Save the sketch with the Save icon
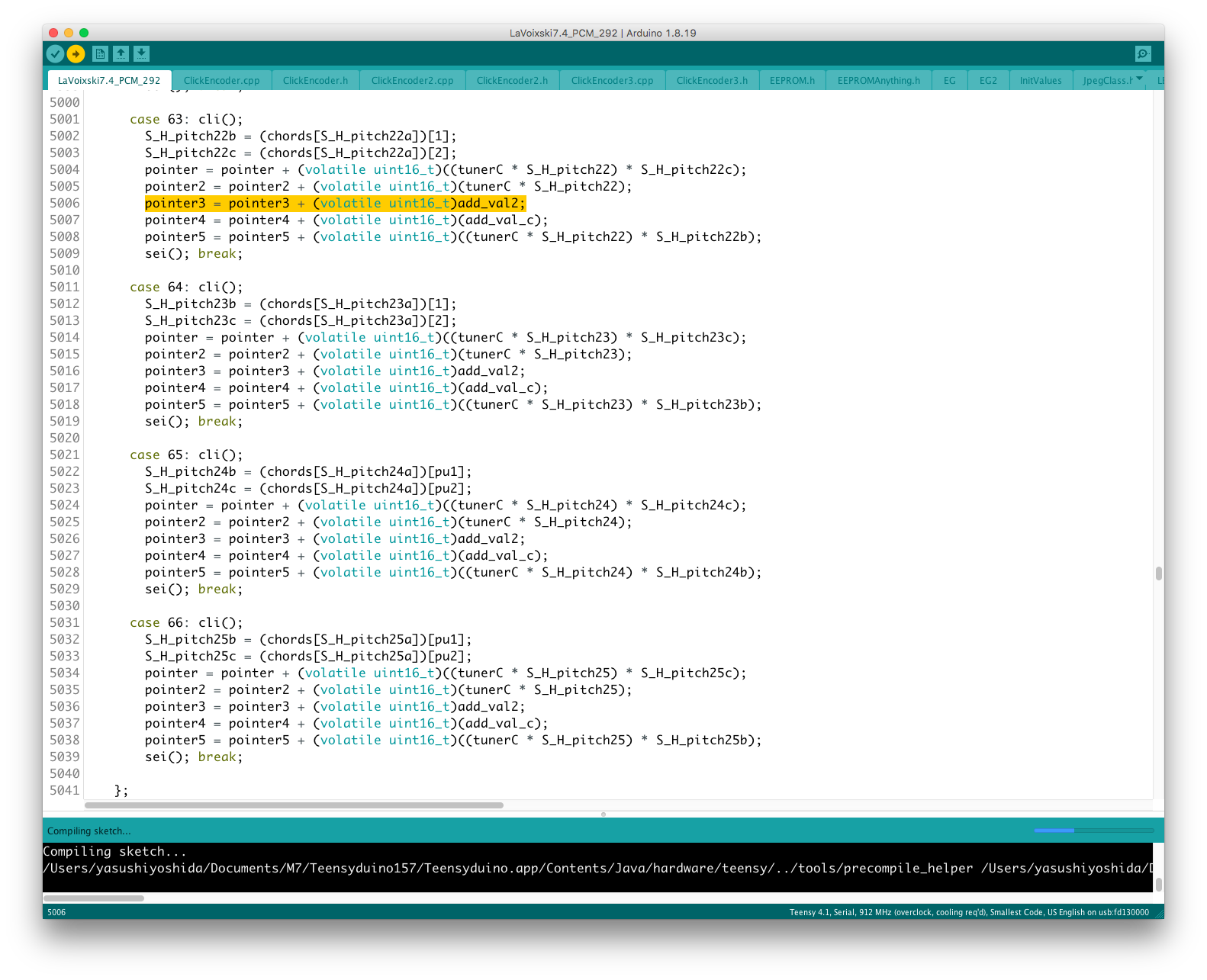1207x980 pixels. click(x=141, y=53)
